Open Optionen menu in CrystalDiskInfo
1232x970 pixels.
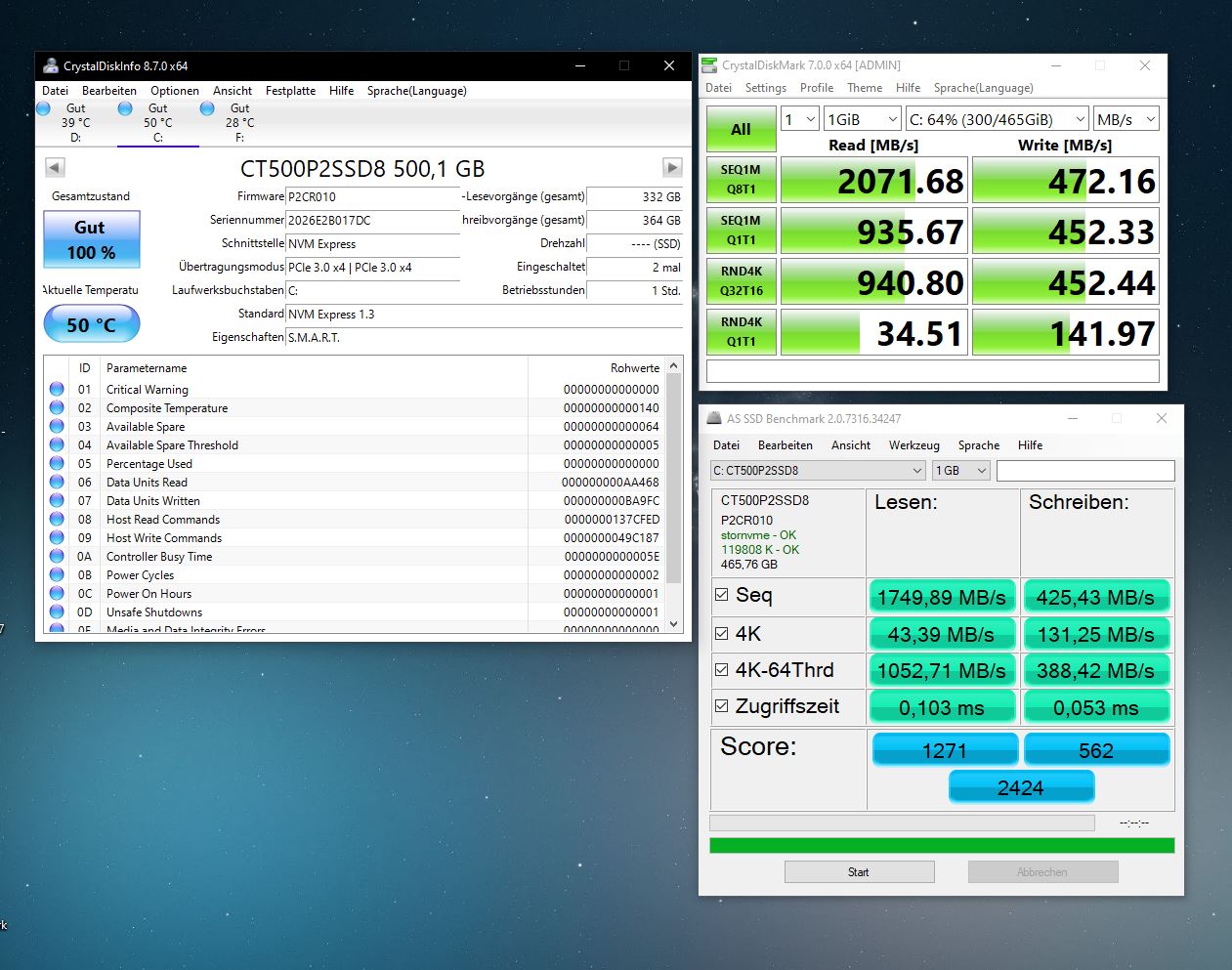175,91
